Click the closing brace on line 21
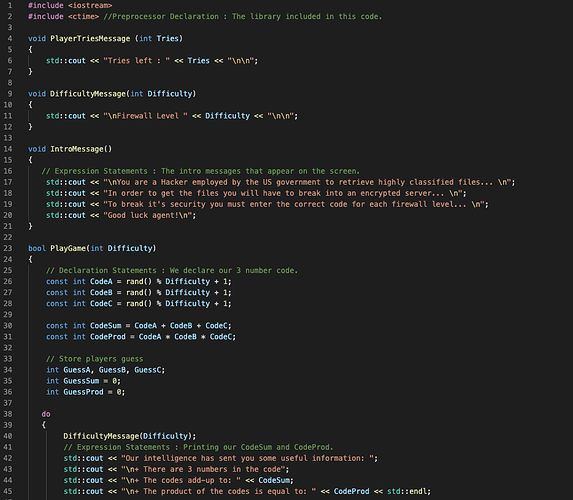Screen dimensions: 573x500 30,226
